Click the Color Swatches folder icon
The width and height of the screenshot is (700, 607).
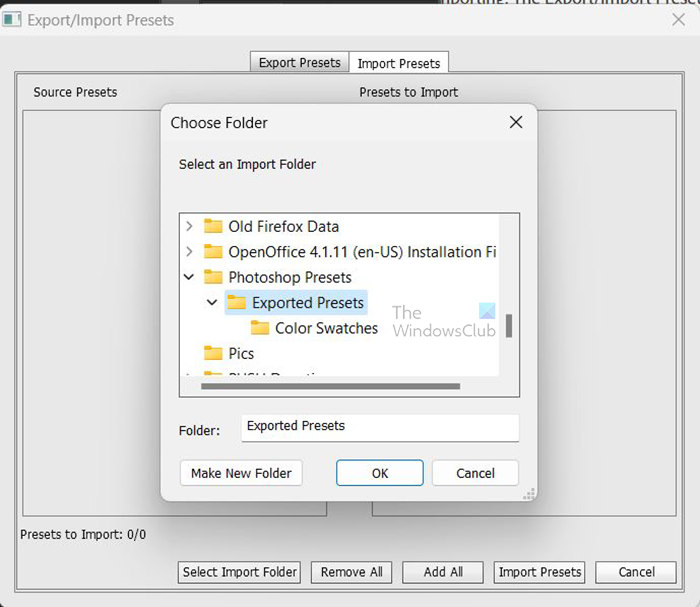click(260, 328)
